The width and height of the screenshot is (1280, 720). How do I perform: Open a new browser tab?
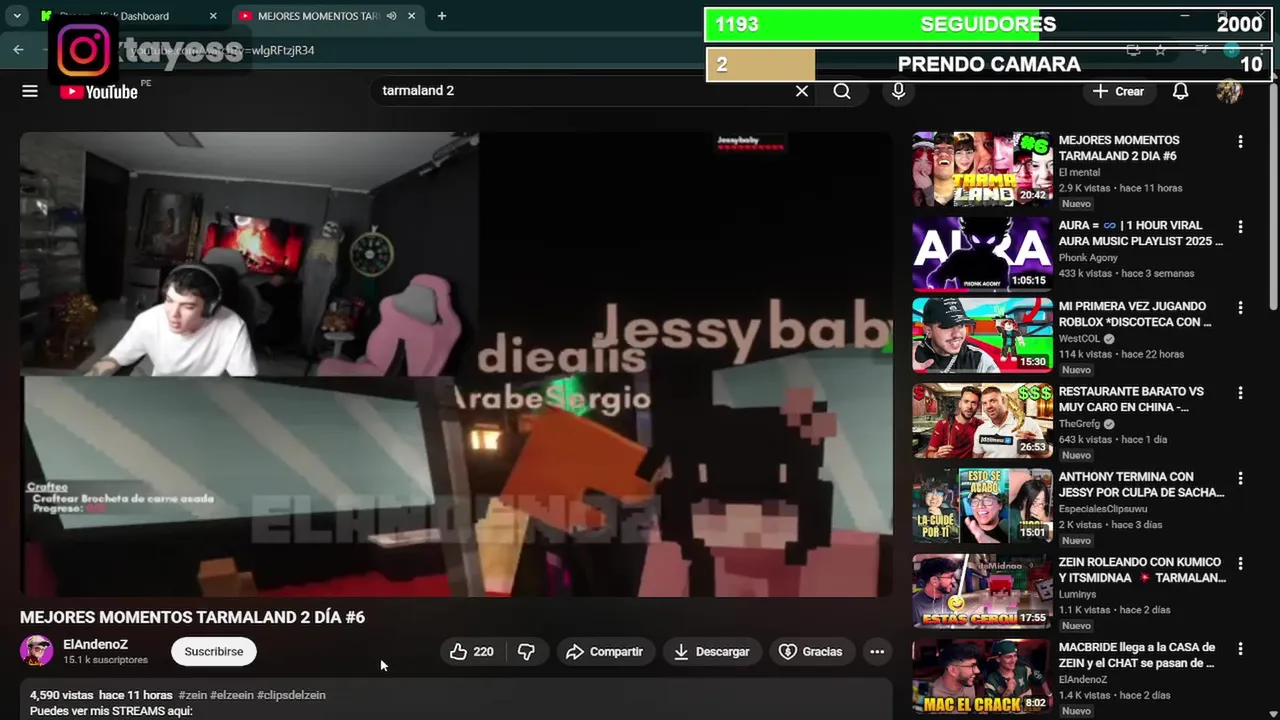pos(441,16)
